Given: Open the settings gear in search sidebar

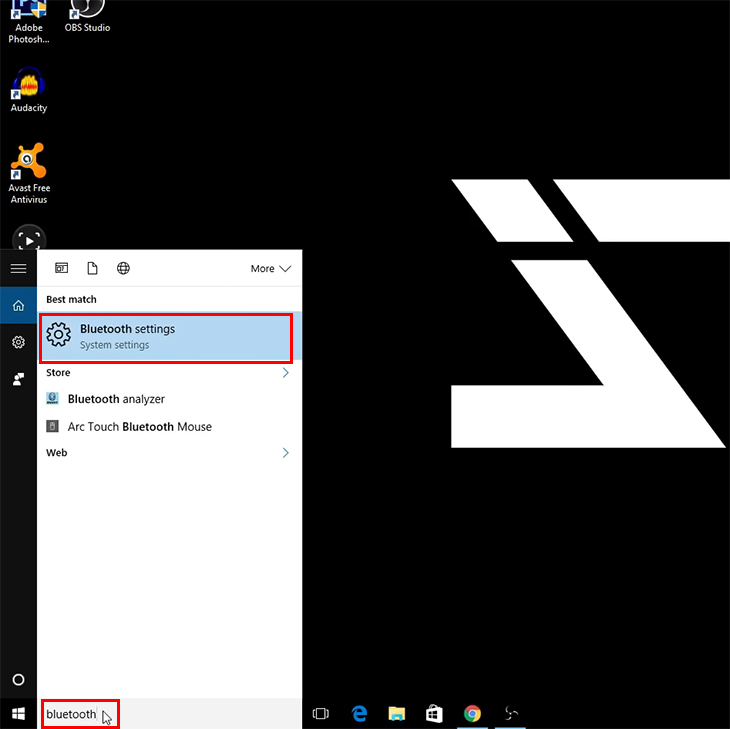Looking at the screenshot, I should [x=19, y=342].
